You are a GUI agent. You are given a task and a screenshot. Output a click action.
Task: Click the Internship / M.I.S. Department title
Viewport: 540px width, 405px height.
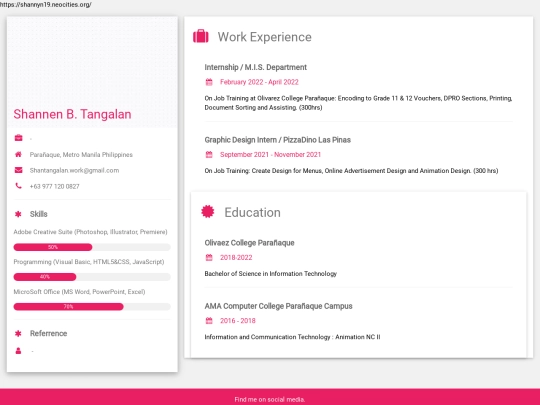pyautogui.click(x=256, y=67)
